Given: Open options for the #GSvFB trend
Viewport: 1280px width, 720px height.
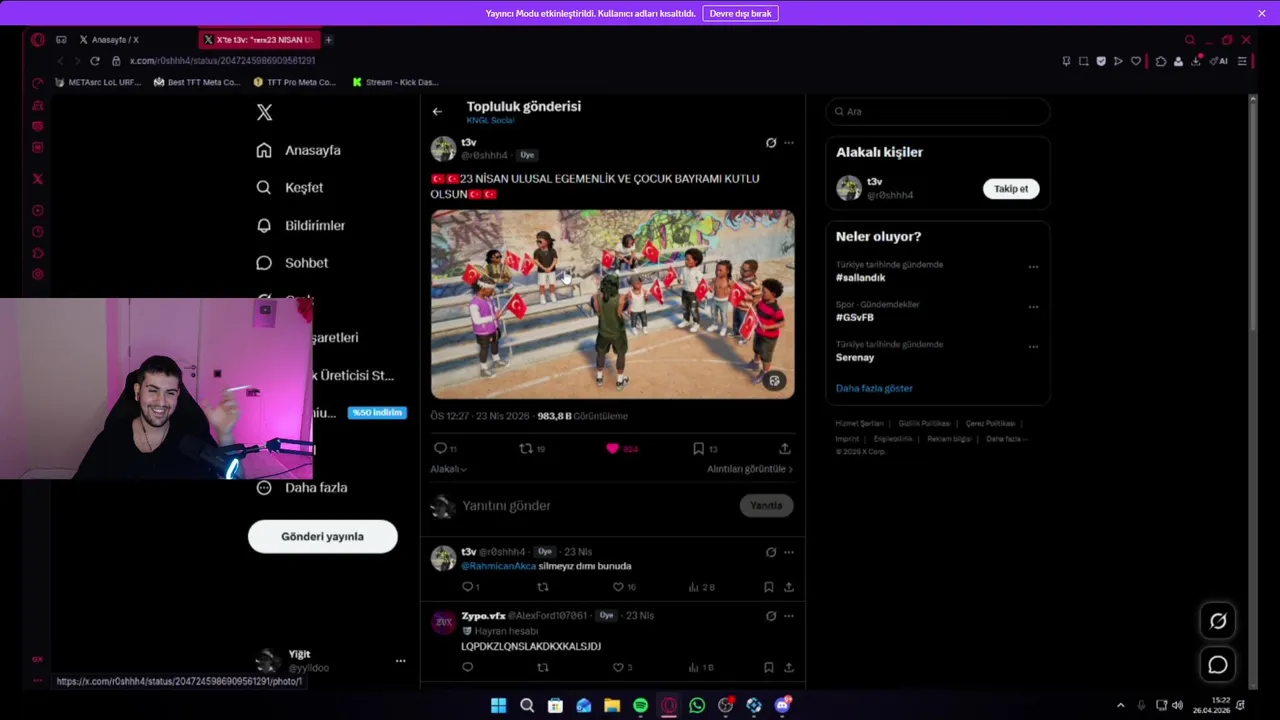Looking at the screenshot, I should [1033, 307].
